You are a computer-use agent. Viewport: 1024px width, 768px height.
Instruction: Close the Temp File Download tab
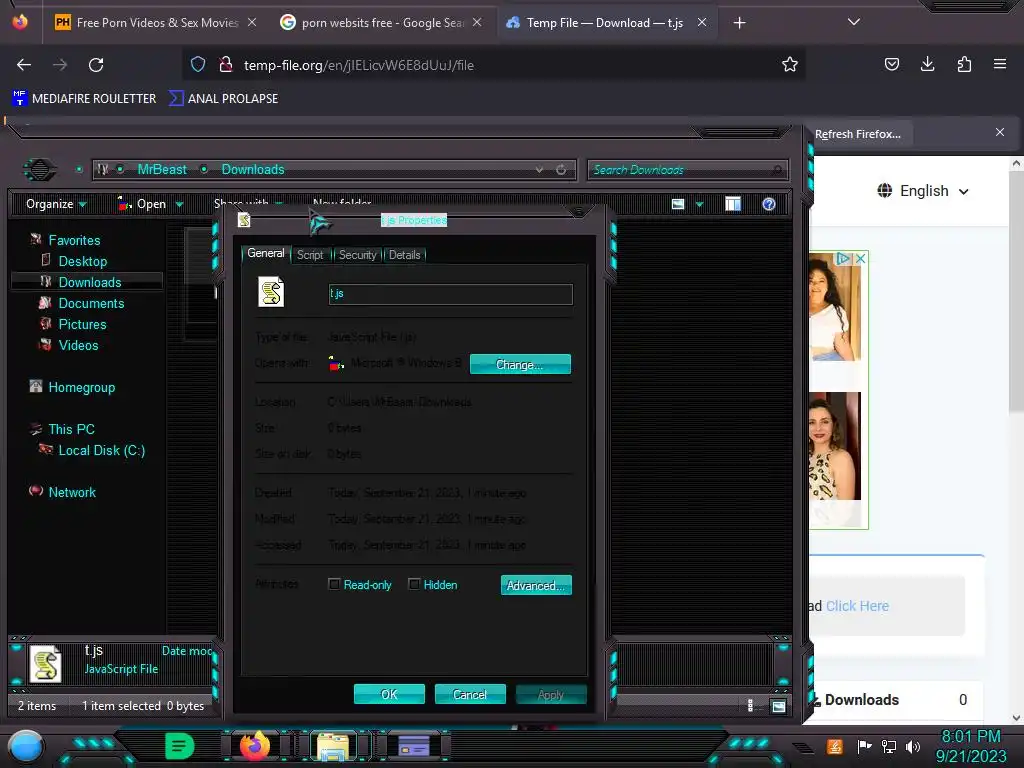pyautogui.click(x=702, y=22)
